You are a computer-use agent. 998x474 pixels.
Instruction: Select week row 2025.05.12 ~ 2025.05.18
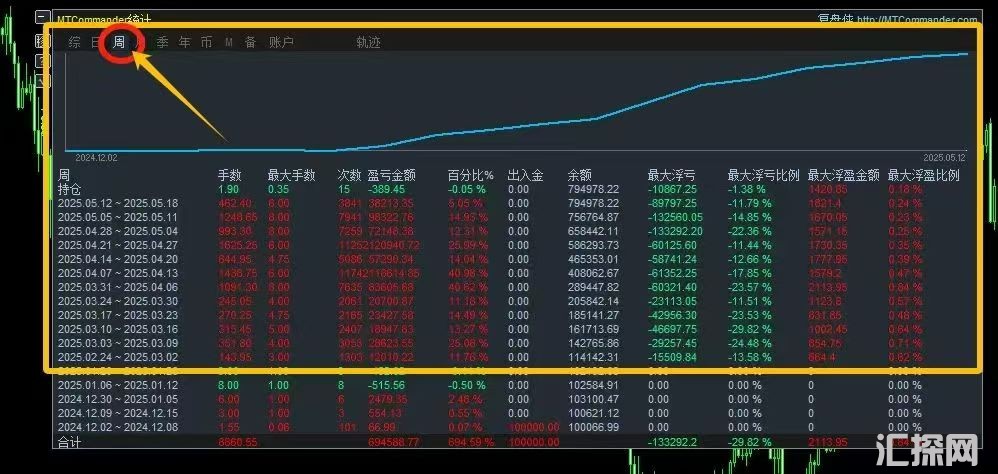(x=118, y=204)
